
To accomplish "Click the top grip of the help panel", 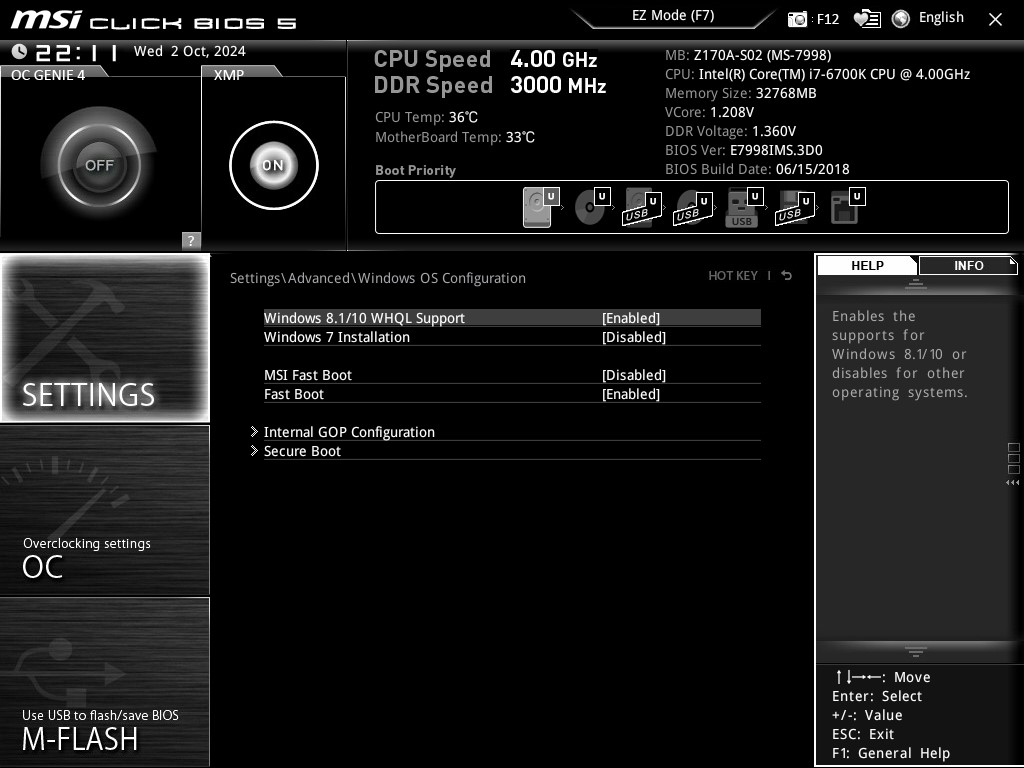I will point(916,283).
